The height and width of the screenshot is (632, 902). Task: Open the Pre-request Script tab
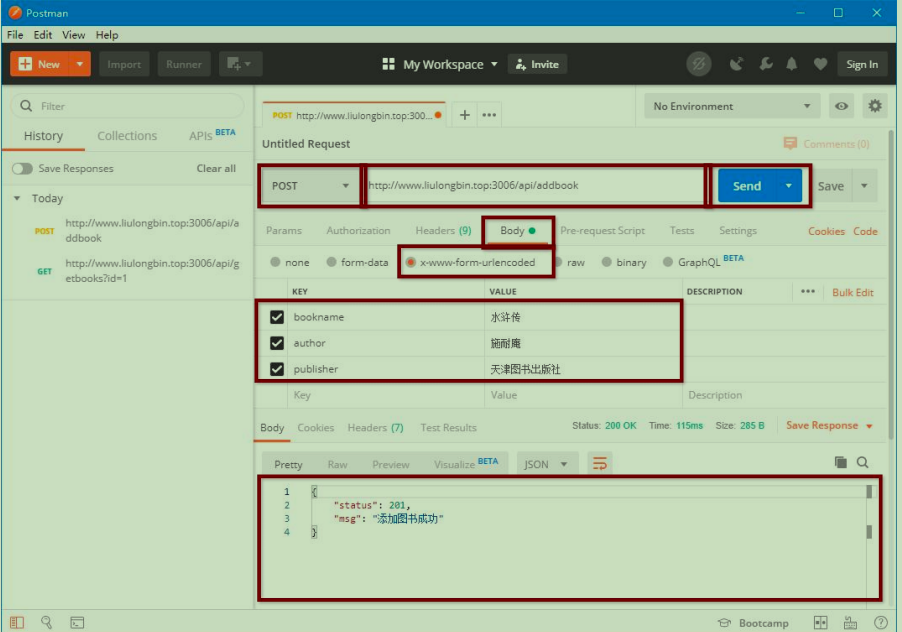click(x=602, y=231)
